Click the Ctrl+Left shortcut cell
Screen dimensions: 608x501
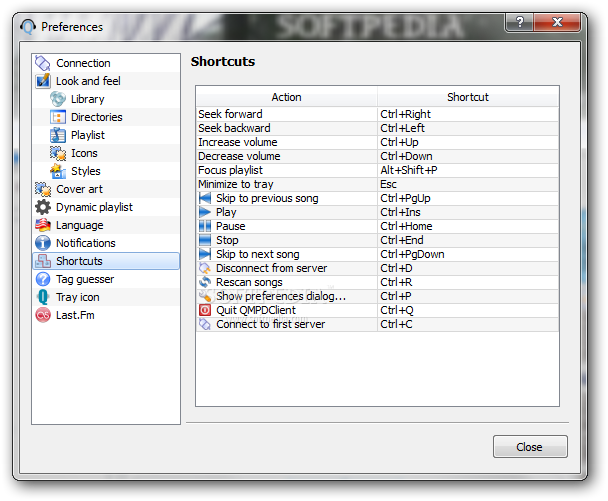pos(468,128)
